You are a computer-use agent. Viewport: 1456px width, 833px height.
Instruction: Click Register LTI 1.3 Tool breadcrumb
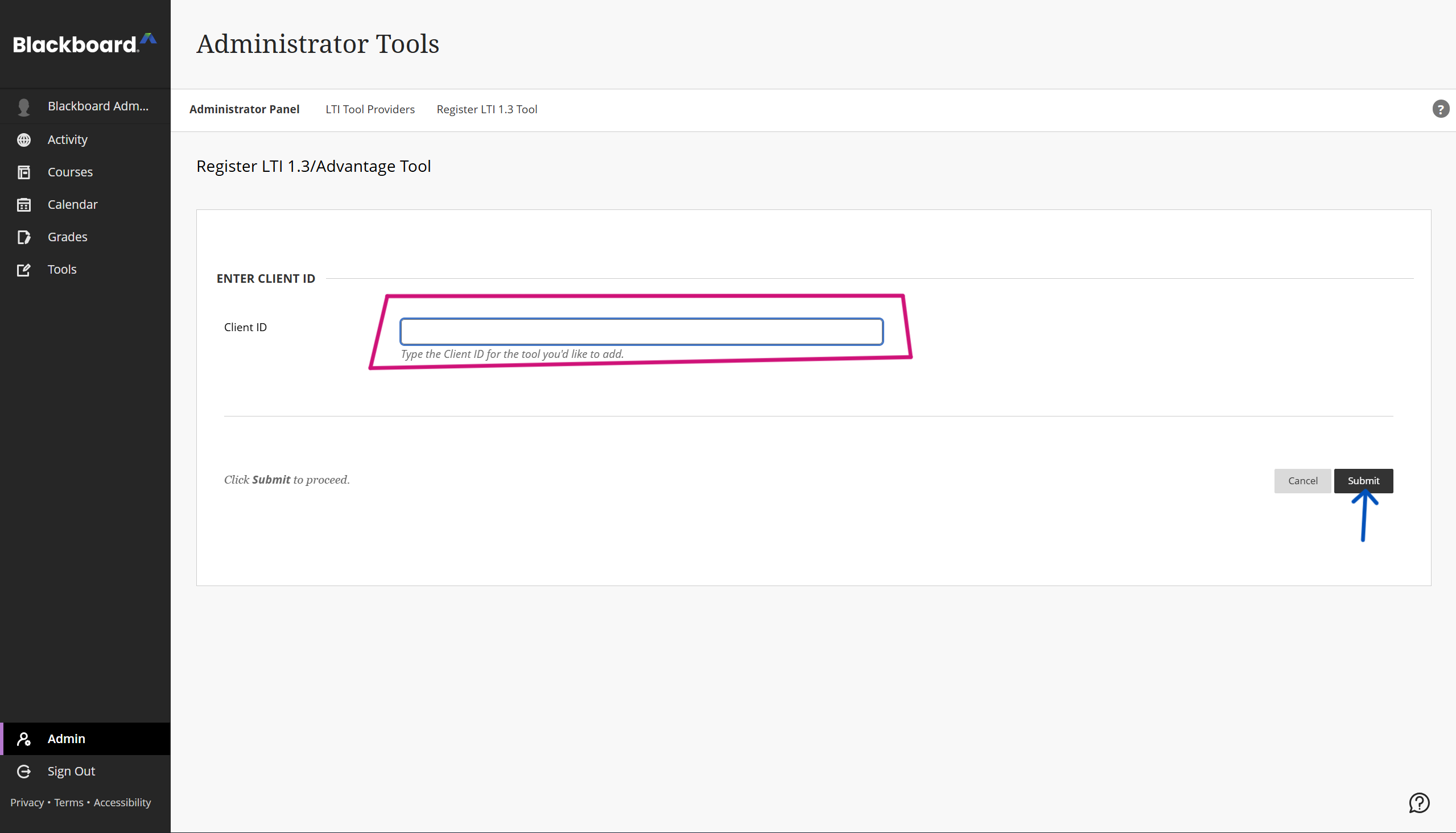coord(487,109)
